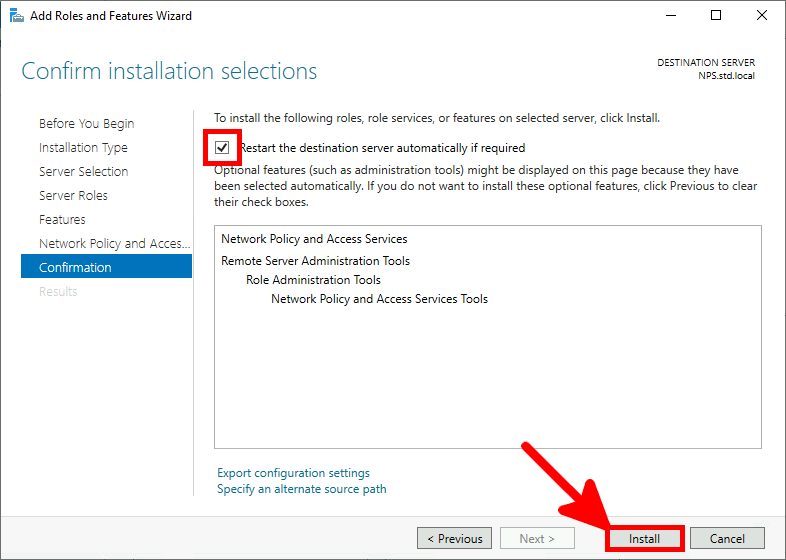Select the Confirmation step in the sidebar
786x560 pixels.
(x=75, y=268)
